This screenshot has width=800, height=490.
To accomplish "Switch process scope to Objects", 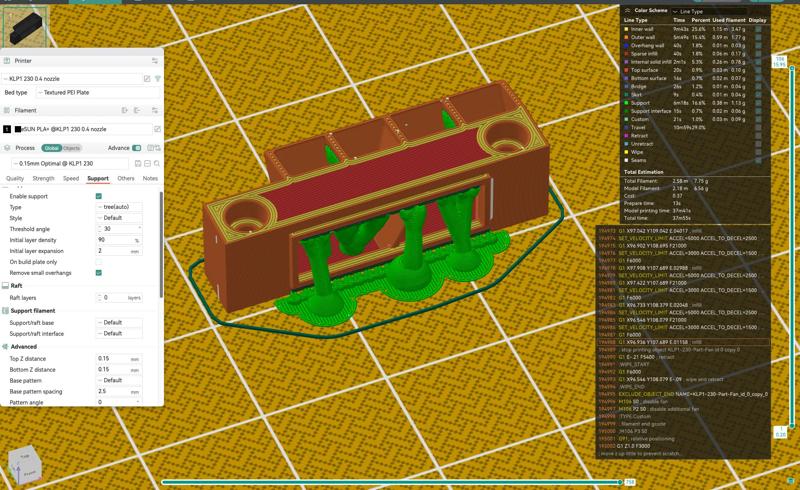I will coord(71,148).
